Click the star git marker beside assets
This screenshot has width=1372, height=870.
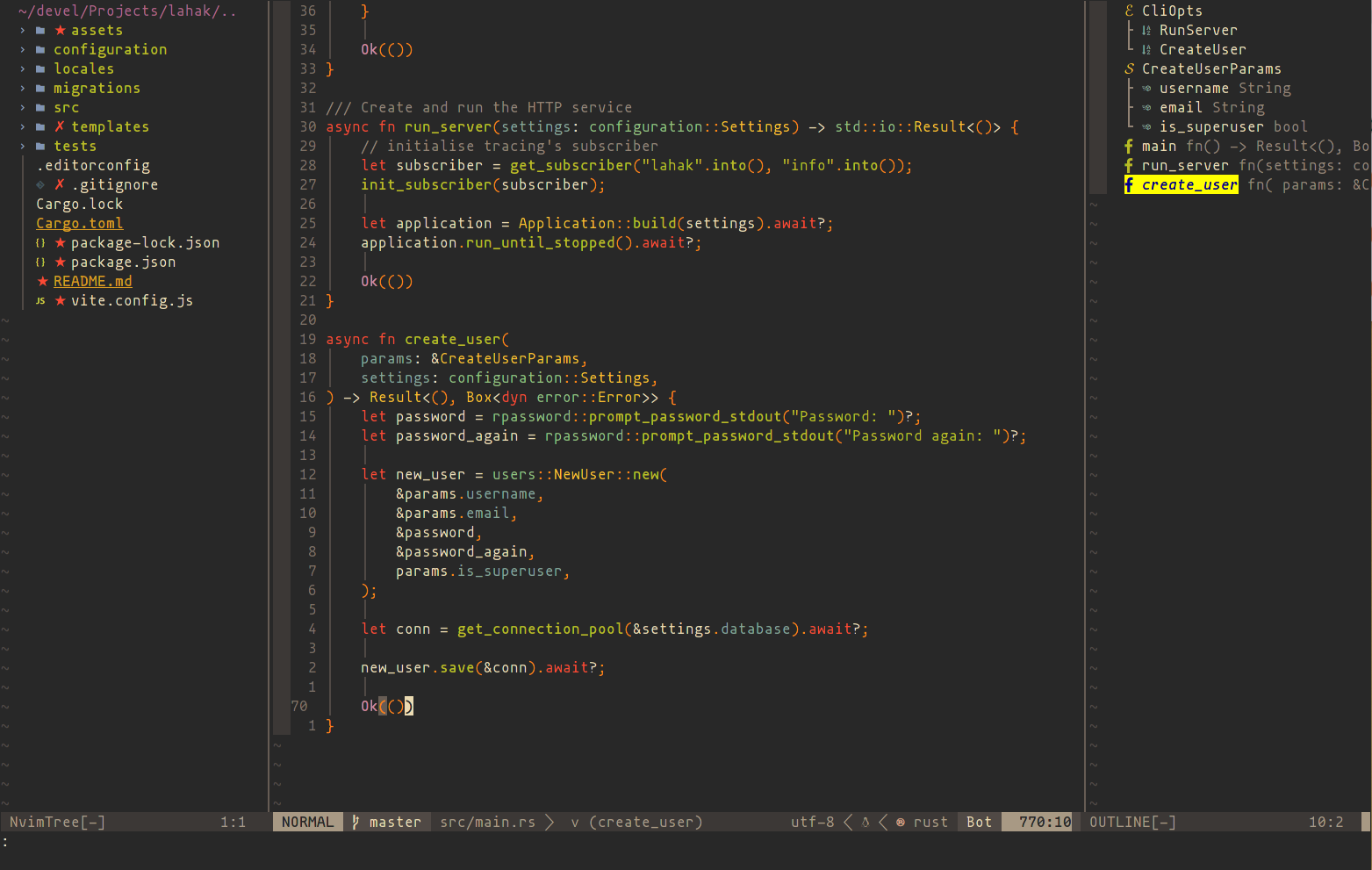pos(60,31)
